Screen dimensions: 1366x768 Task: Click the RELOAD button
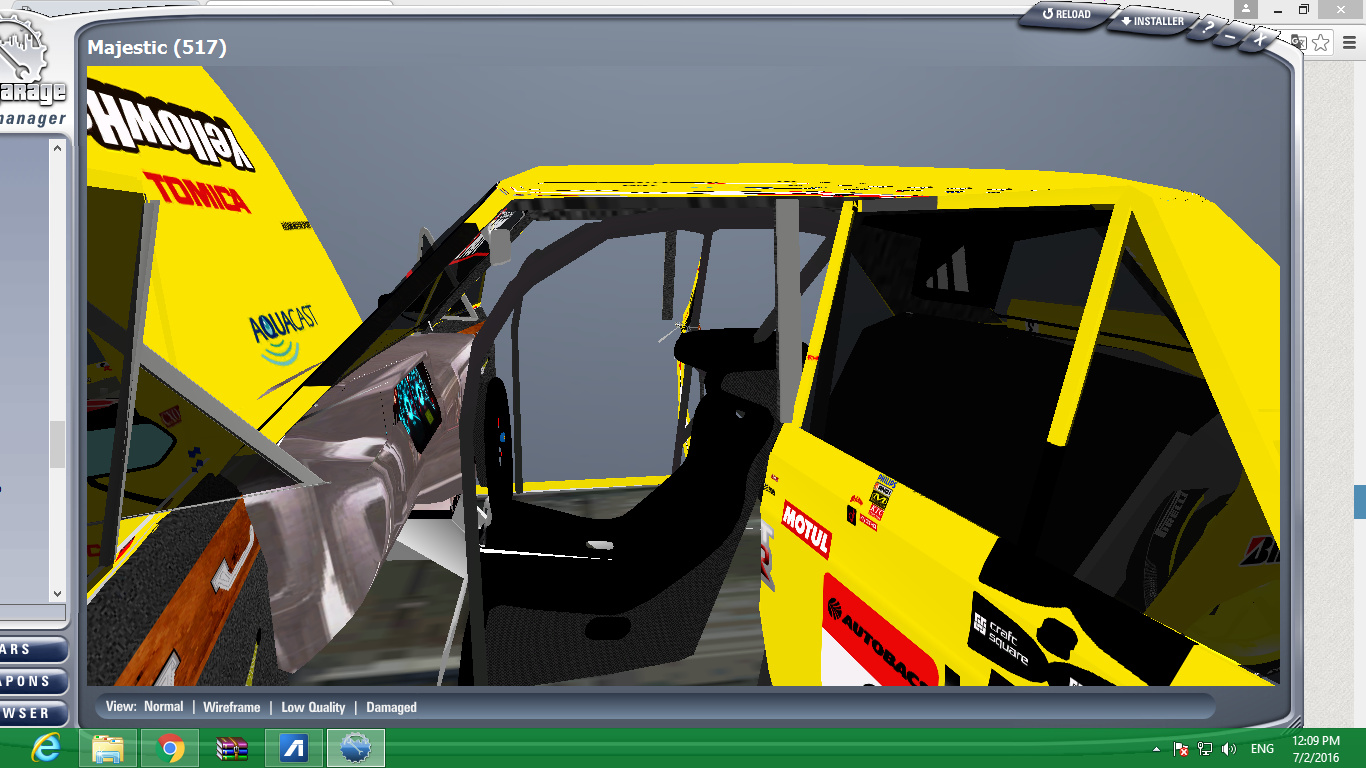(x=1066, y=15)
